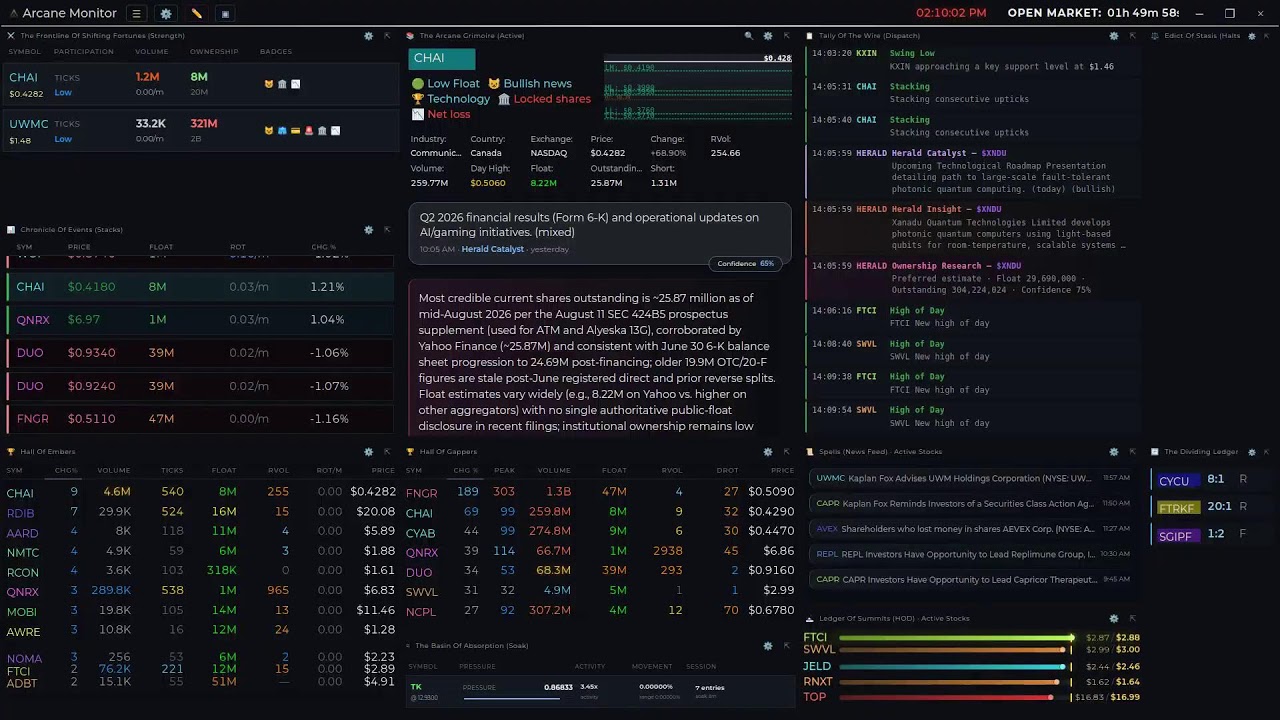1280x720 pixels.
Task: Click the CYCU 8:1 split entry
Action: pos(1212,480)
